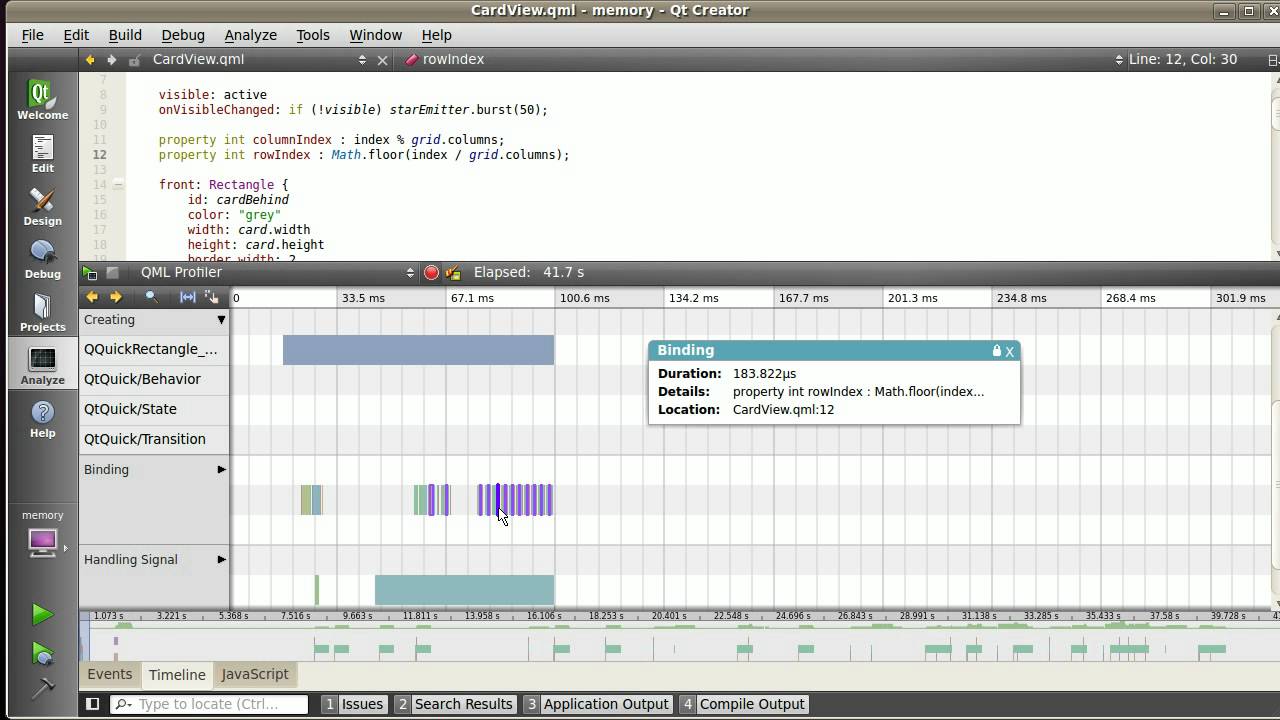Open the locator filter magnifier dropdown

point(123,704)
